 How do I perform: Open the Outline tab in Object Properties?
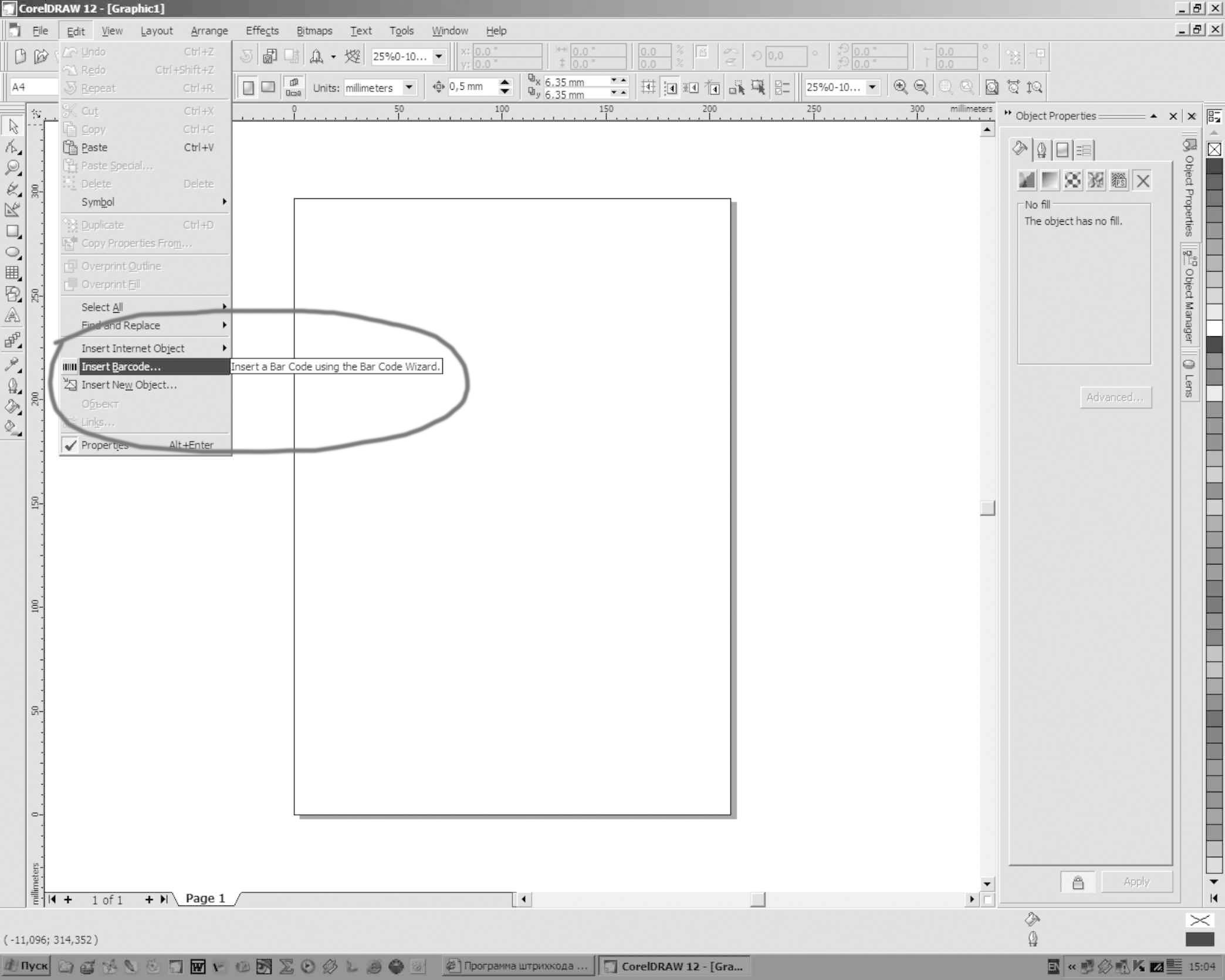pyautogui.click(x=1041, y=150)
